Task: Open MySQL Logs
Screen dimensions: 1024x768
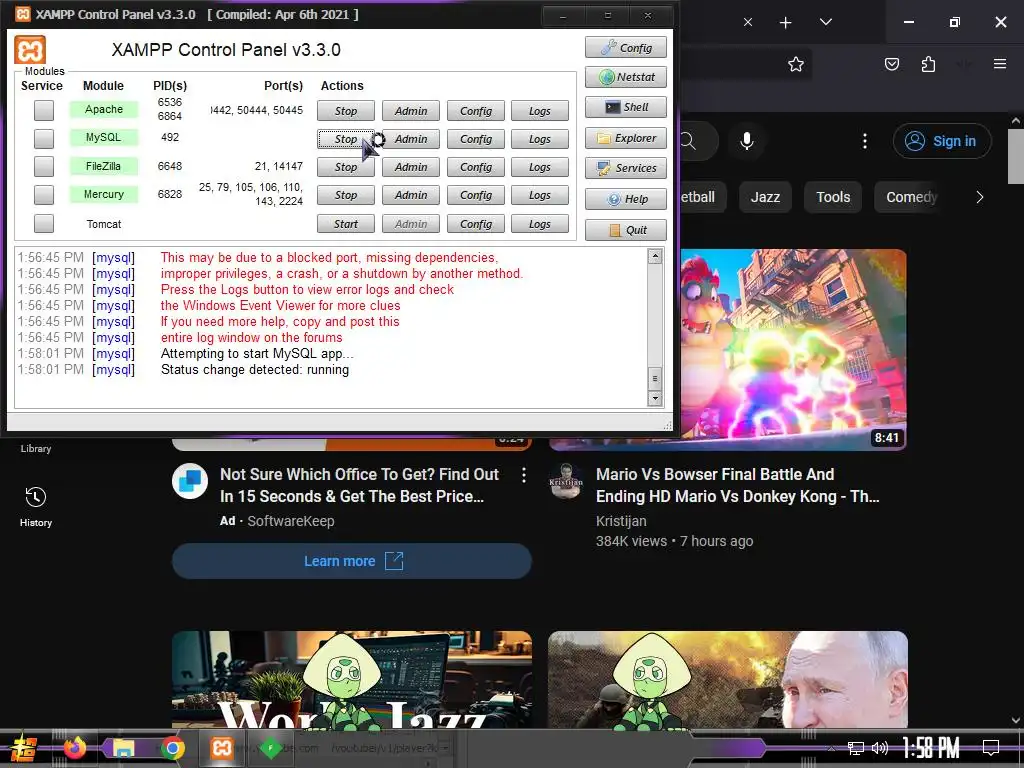Action: coord(539,139)
